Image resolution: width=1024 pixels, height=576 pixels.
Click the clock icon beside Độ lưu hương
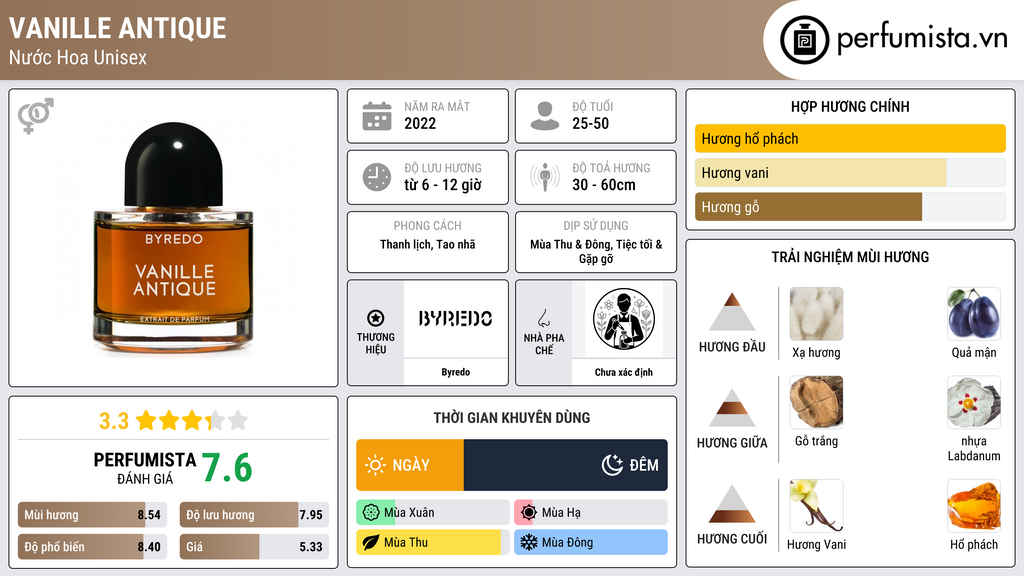point(377,177)
